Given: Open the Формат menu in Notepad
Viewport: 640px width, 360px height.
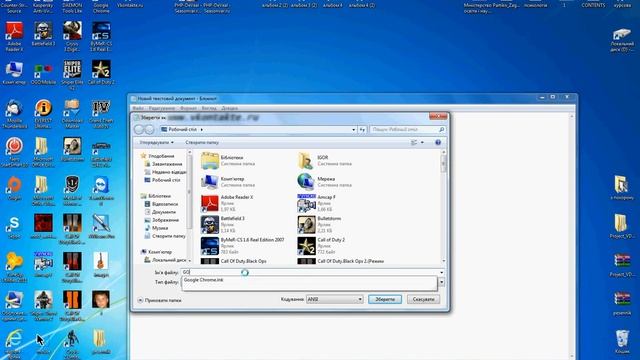Looking at the screenshot, I should coord(188,108).
